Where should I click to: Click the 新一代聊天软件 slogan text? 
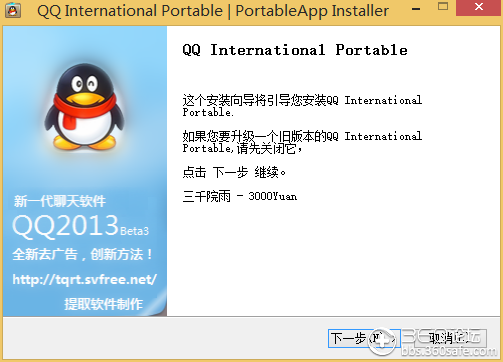pos(60,201)
